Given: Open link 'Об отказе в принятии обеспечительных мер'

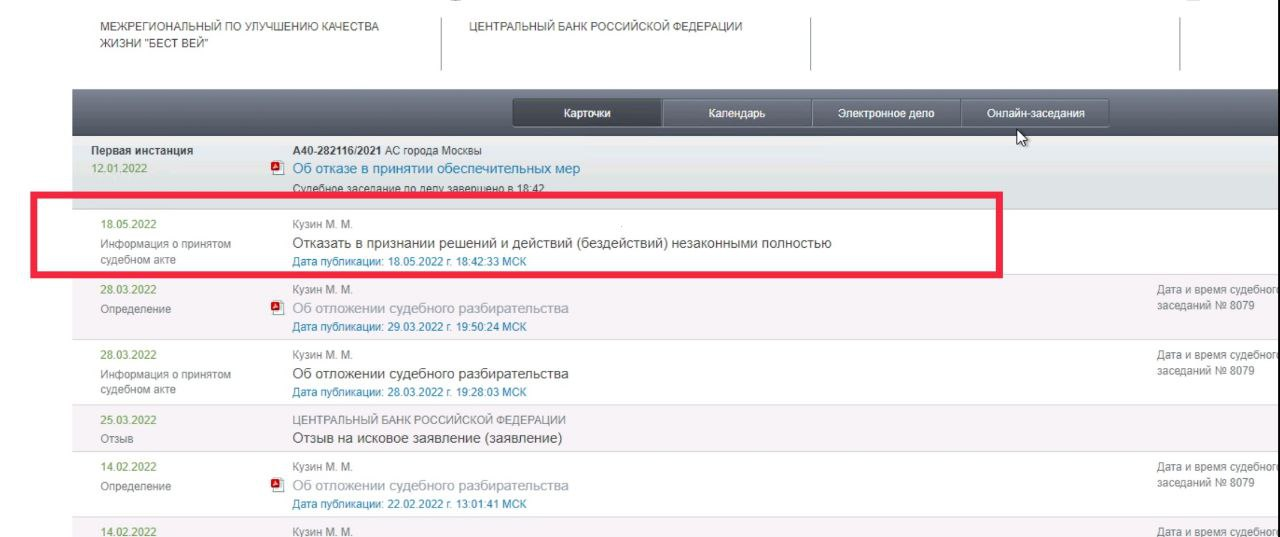Looking at the screenshot, I should point(436,168).
